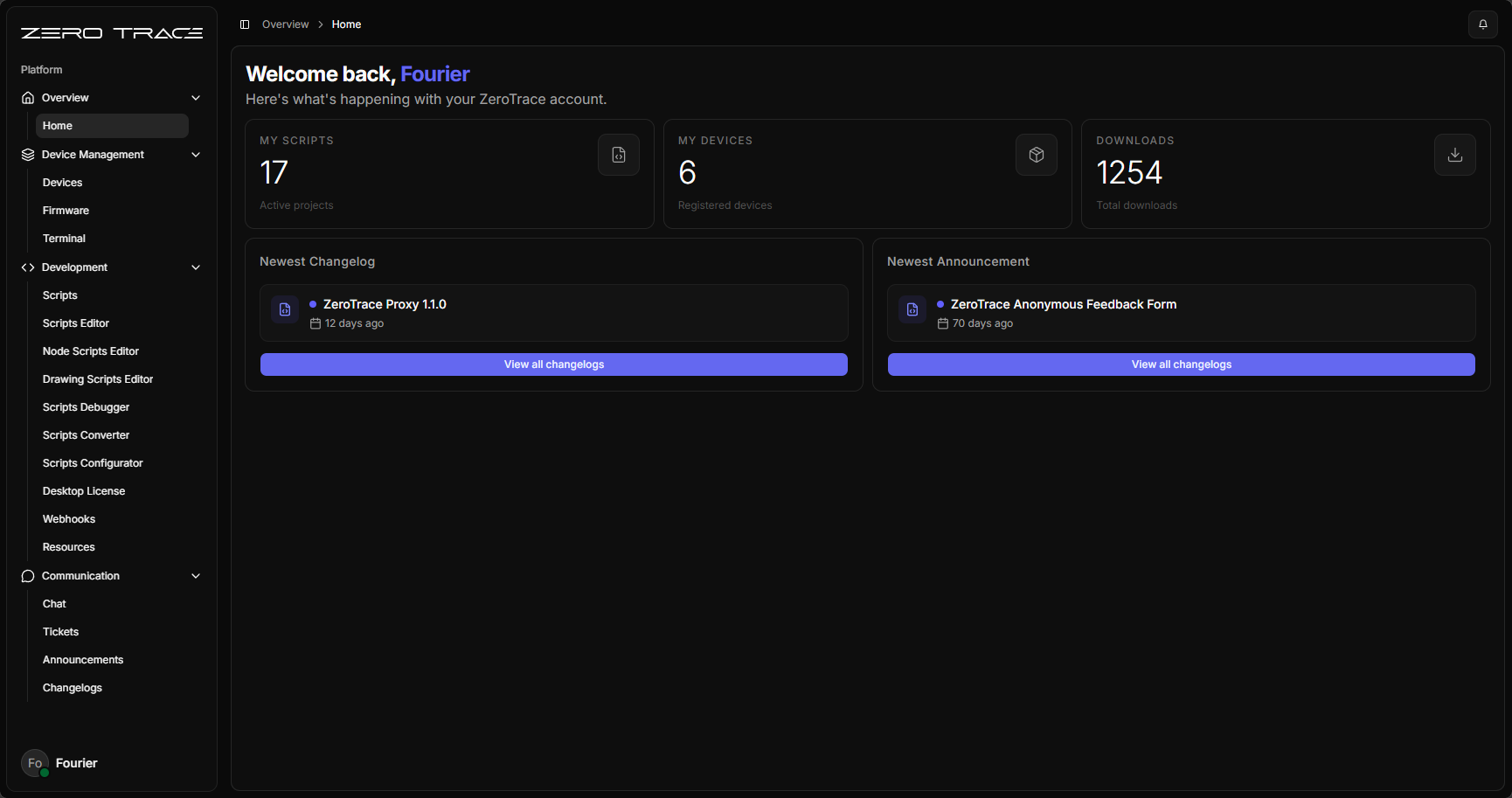Click the document icon beside ZeroTrace Proxy 1.1.0
This screenshot has height=798, width=1512.
point(285,309)
